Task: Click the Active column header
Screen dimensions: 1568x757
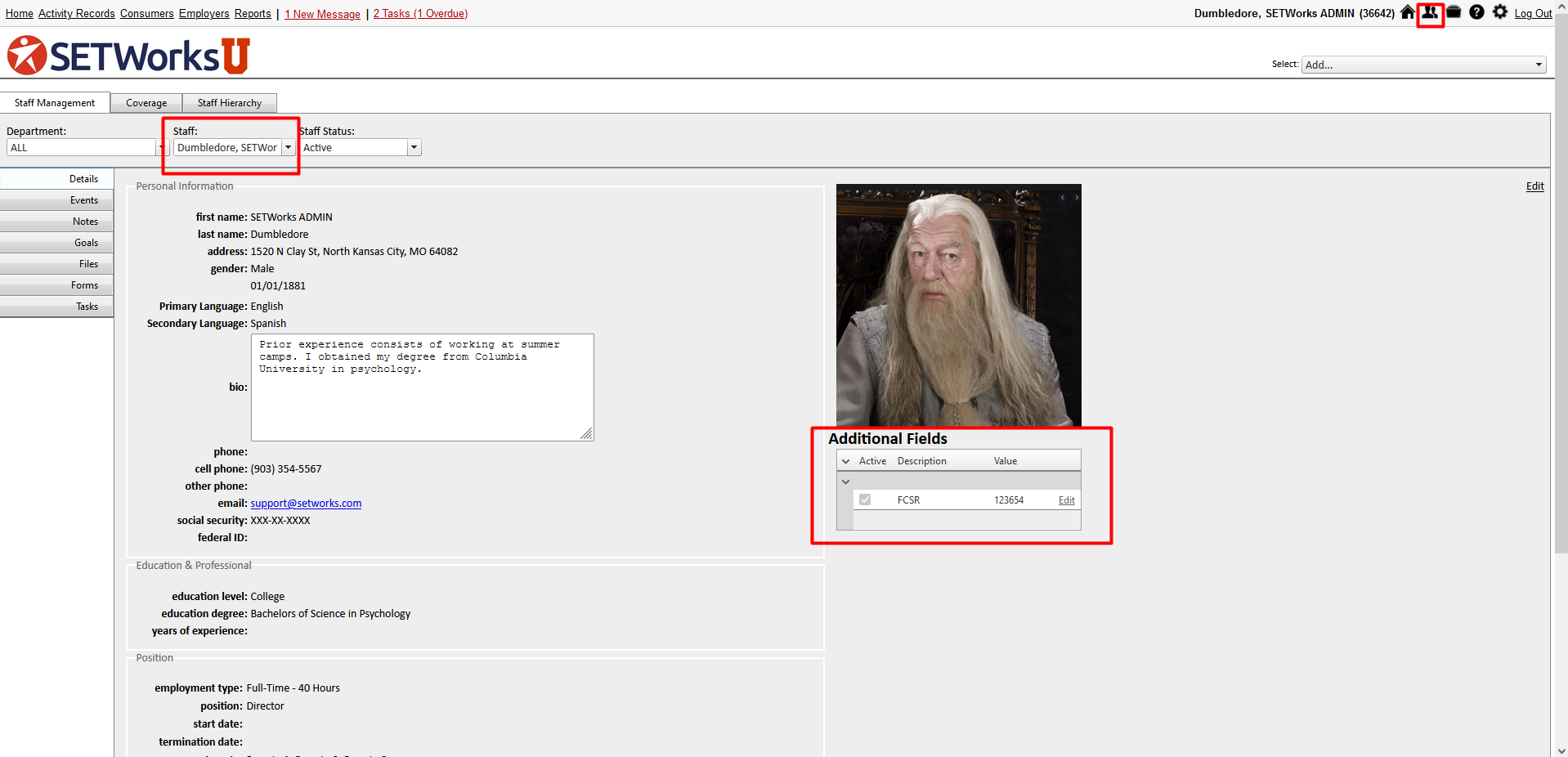Action: pyautogui.click(x=872, y=461)
